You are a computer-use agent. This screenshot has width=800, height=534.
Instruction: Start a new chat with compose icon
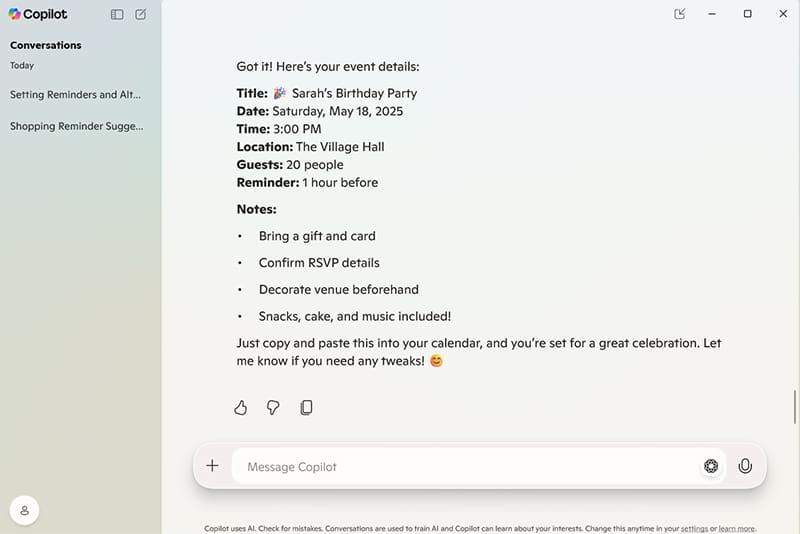coord(140,14)
